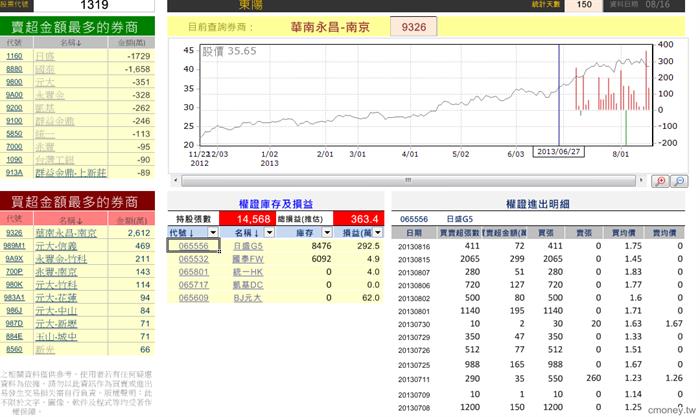Viewport: 700px width, 417px height.
Task: Click the statistics days field showing 150
Action: (x=584, y=5)
